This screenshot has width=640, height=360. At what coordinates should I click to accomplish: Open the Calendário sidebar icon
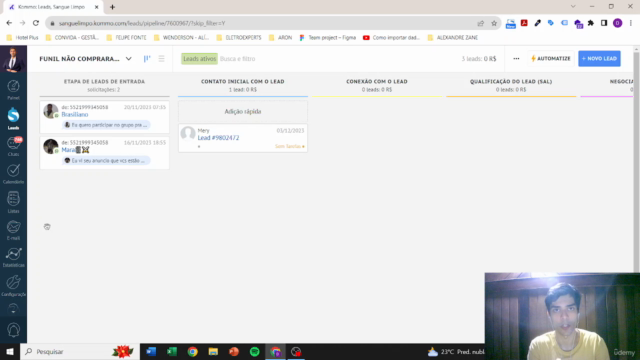13,174
